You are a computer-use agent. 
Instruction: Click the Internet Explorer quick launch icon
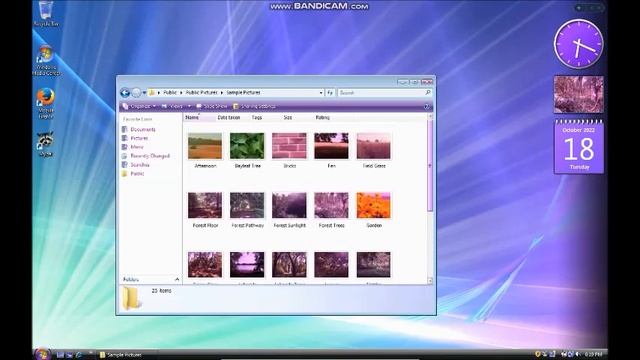click(x=79, y=355)
